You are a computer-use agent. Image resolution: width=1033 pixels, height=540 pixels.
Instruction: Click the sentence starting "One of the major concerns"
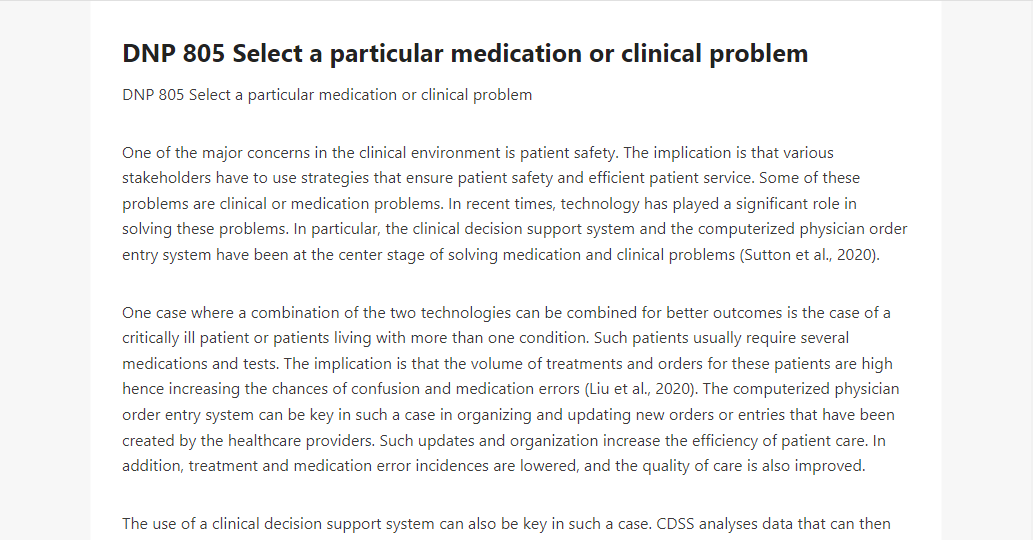coord(370,153)
